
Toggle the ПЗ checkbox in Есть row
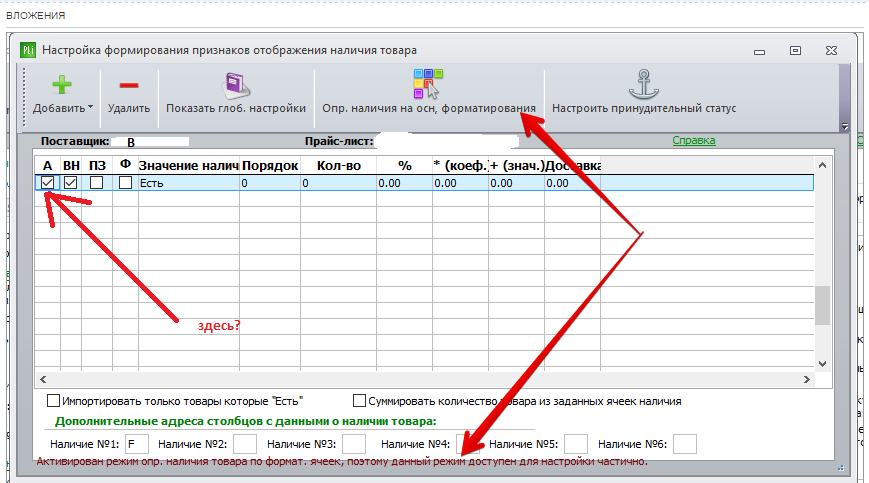click(96, 182)
